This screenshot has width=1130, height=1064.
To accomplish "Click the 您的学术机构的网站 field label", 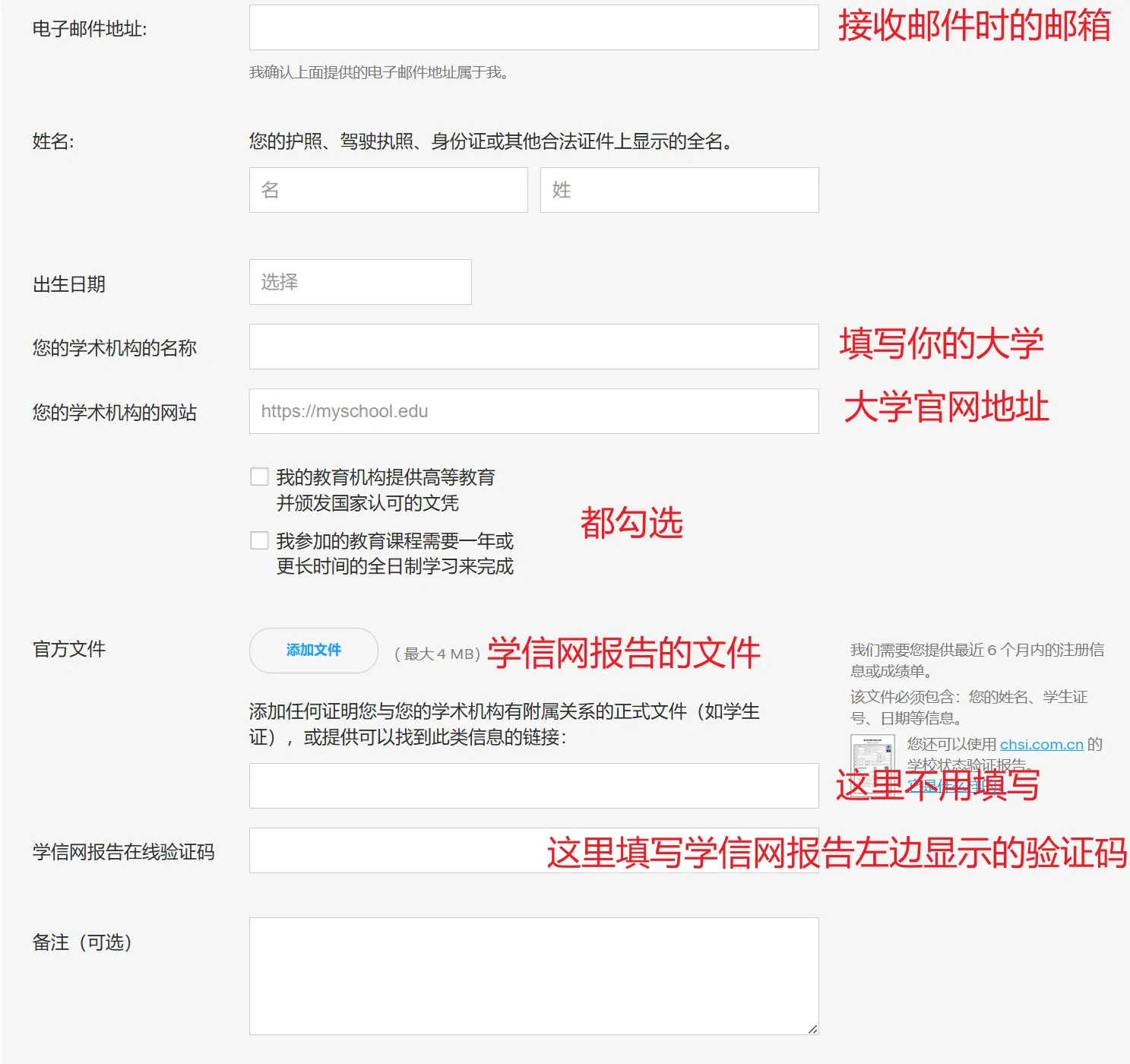I will point(115,413).
